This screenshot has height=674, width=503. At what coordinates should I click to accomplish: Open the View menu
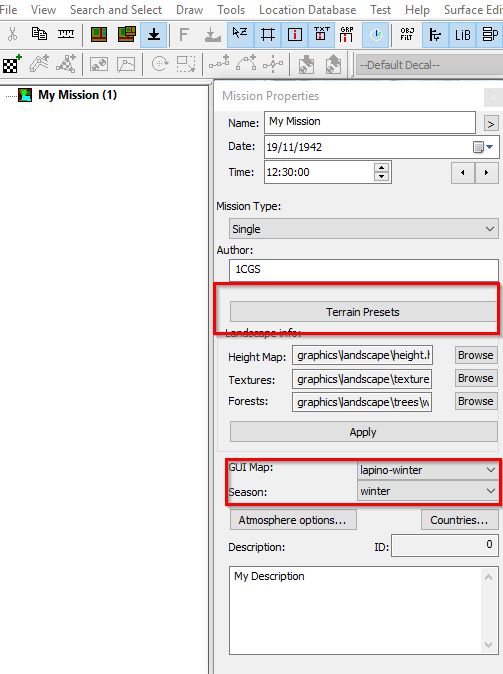pyautogui.click(x=43, y=9)
